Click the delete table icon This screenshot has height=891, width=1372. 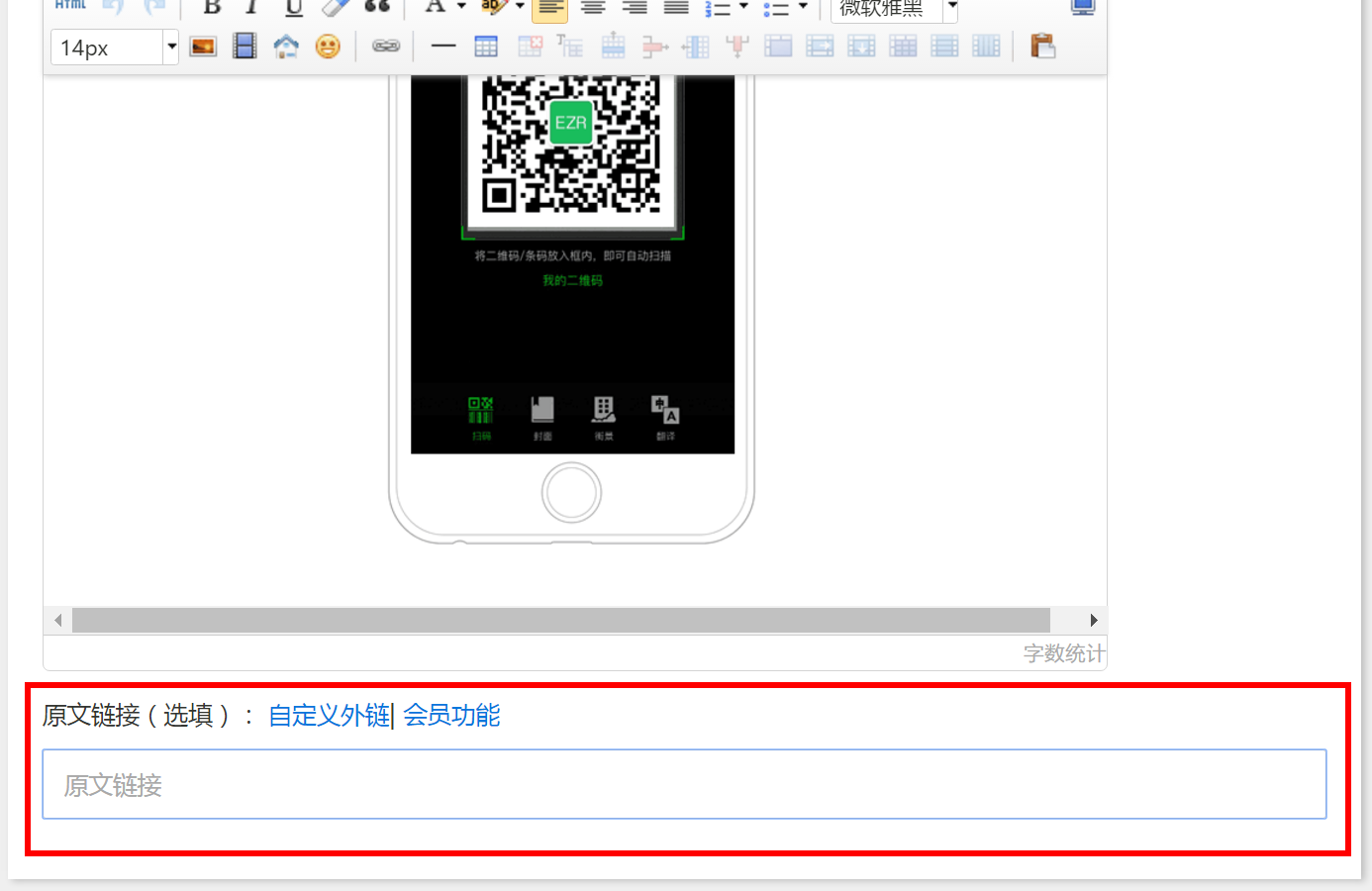click(x=531, y=46)
